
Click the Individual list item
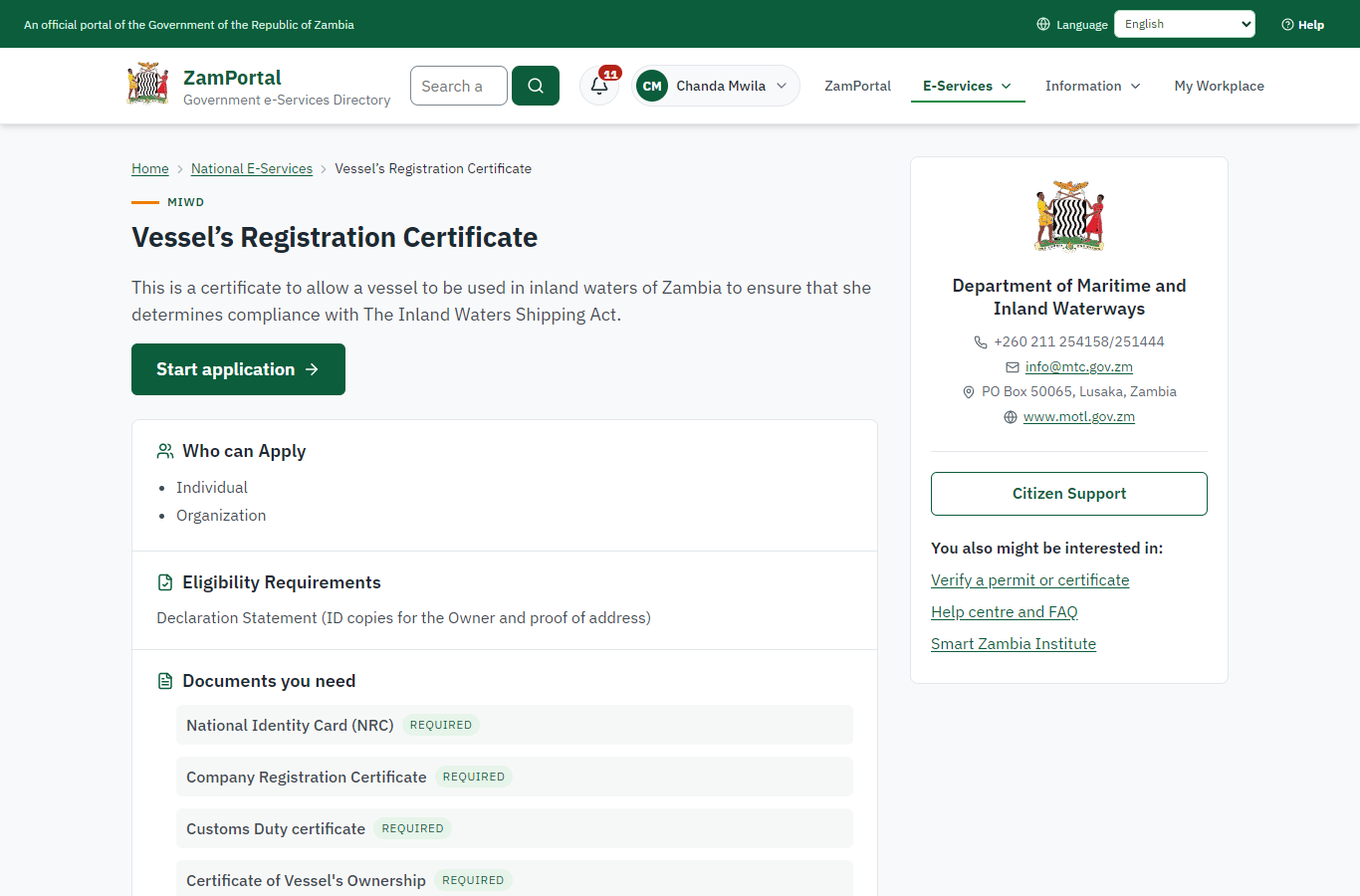pyautogui.click(x=212, y=487)
